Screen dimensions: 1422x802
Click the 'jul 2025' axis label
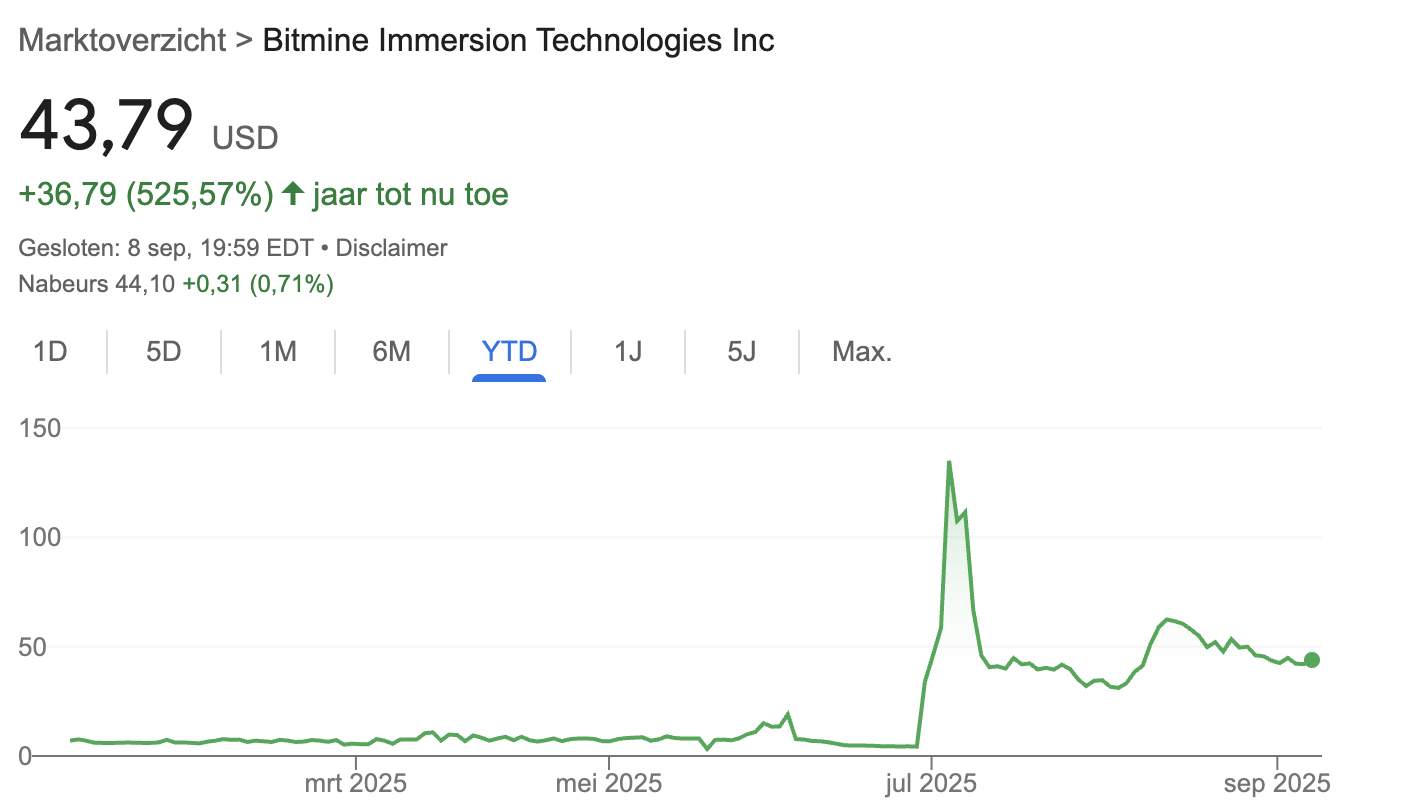[931, 782]
